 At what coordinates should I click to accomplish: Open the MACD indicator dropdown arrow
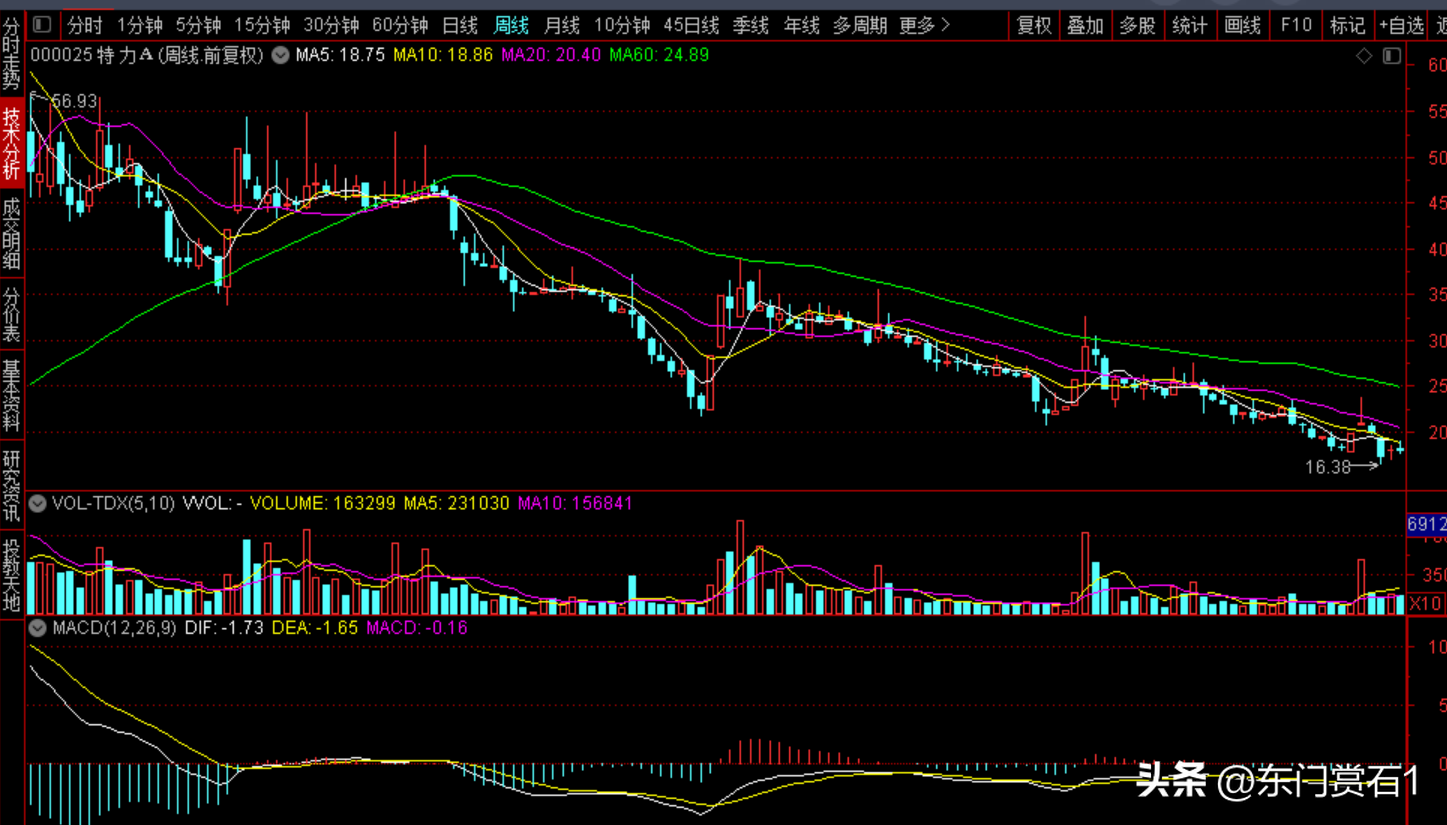(38, 628)
